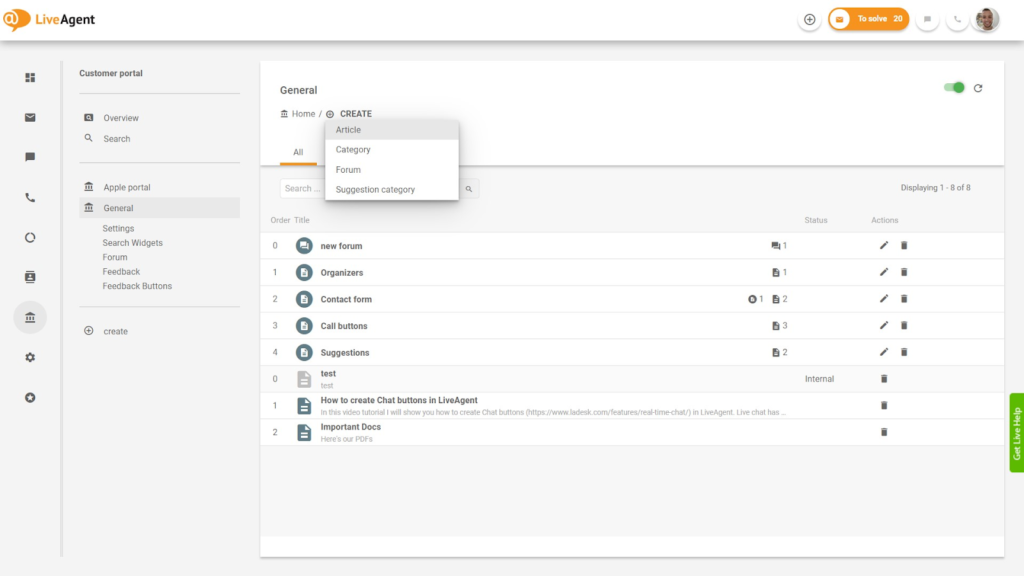Open the new forum row title
Viewport: 1024px width, 576px height.
click(x=341, y=246)
